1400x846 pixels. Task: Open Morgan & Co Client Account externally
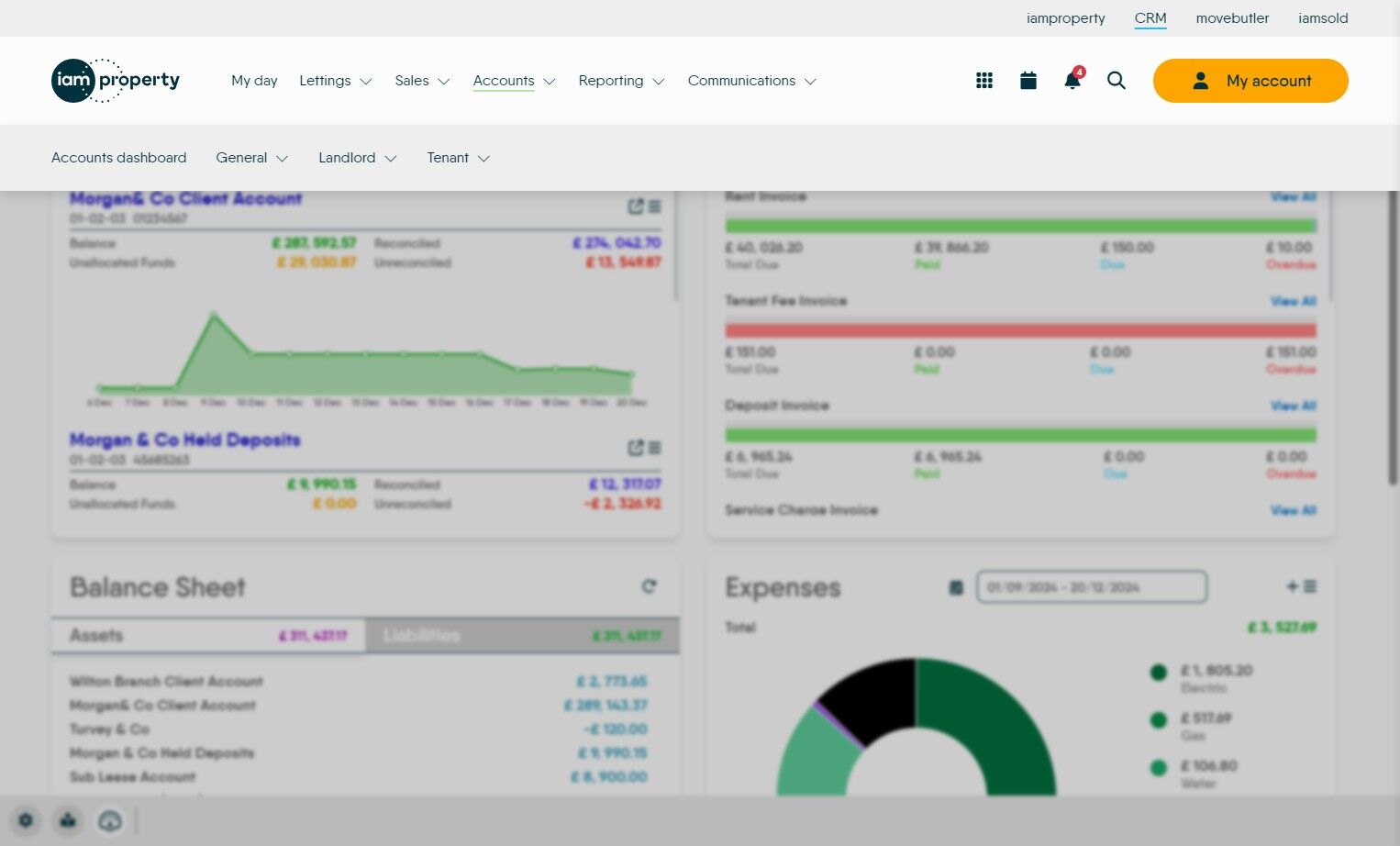(636, 206)
